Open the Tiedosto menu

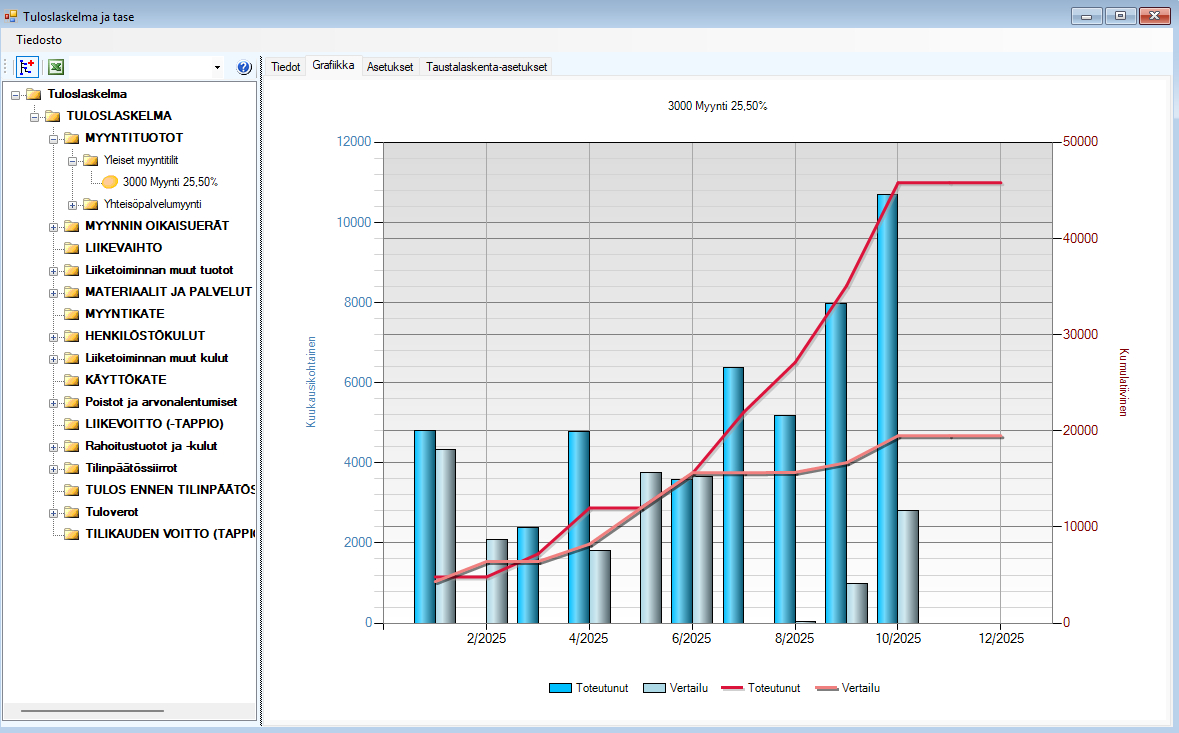coord(39,40)
